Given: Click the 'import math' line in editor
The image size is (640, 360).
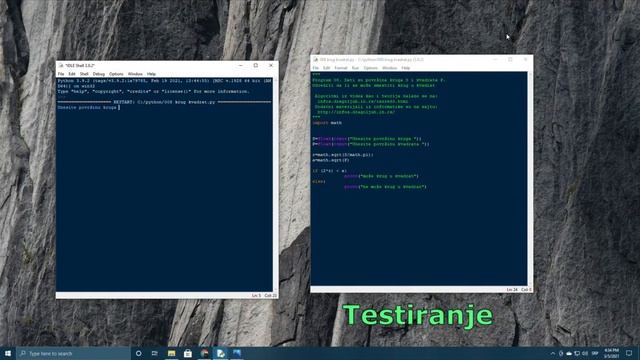Looking at the screenshot, I should click(327, 123).
